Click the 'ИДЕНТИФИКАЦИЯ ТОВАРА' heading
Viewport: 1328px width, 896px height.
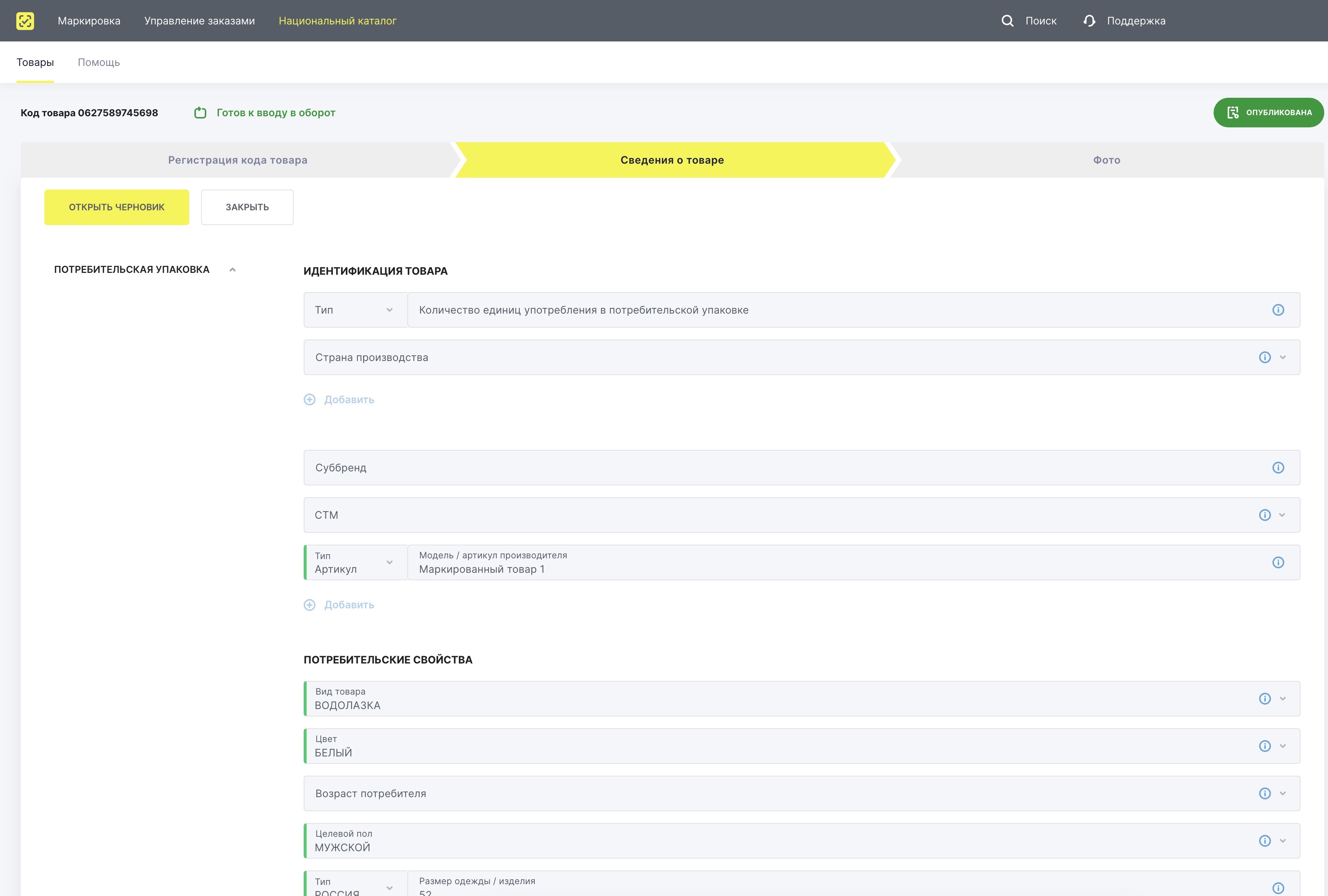pos(376,271)
